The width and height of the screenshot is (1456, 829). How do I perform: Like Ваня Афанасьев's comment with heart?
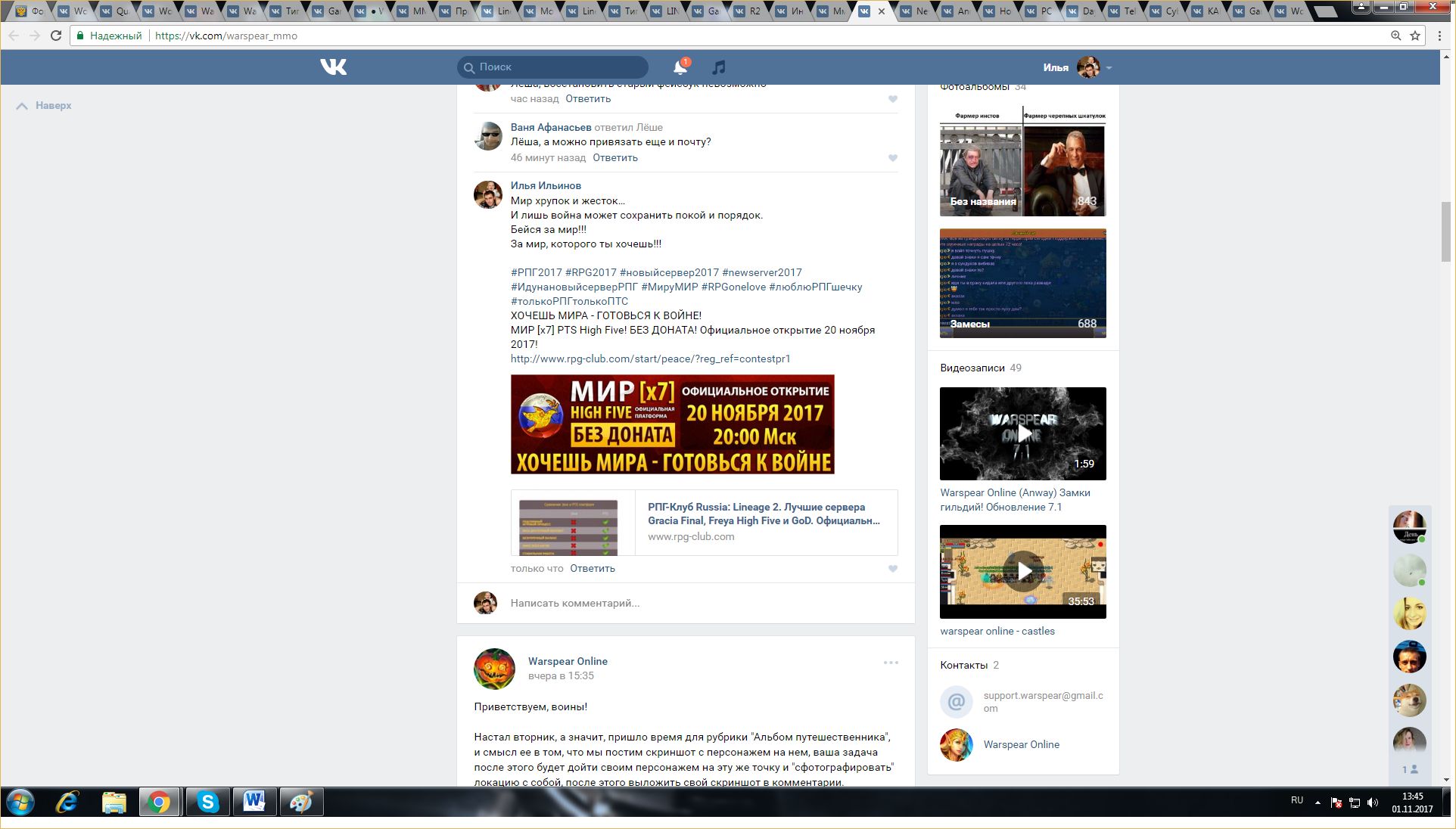(x=893, y=158)
